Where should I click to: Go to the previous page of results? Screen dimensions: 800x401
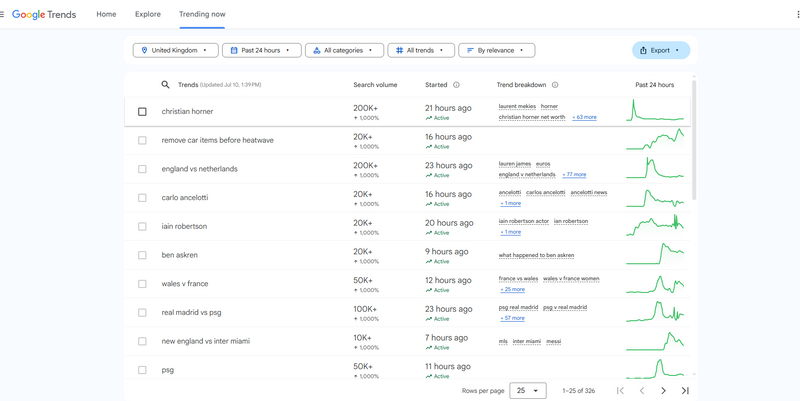[x=642, y=391]
